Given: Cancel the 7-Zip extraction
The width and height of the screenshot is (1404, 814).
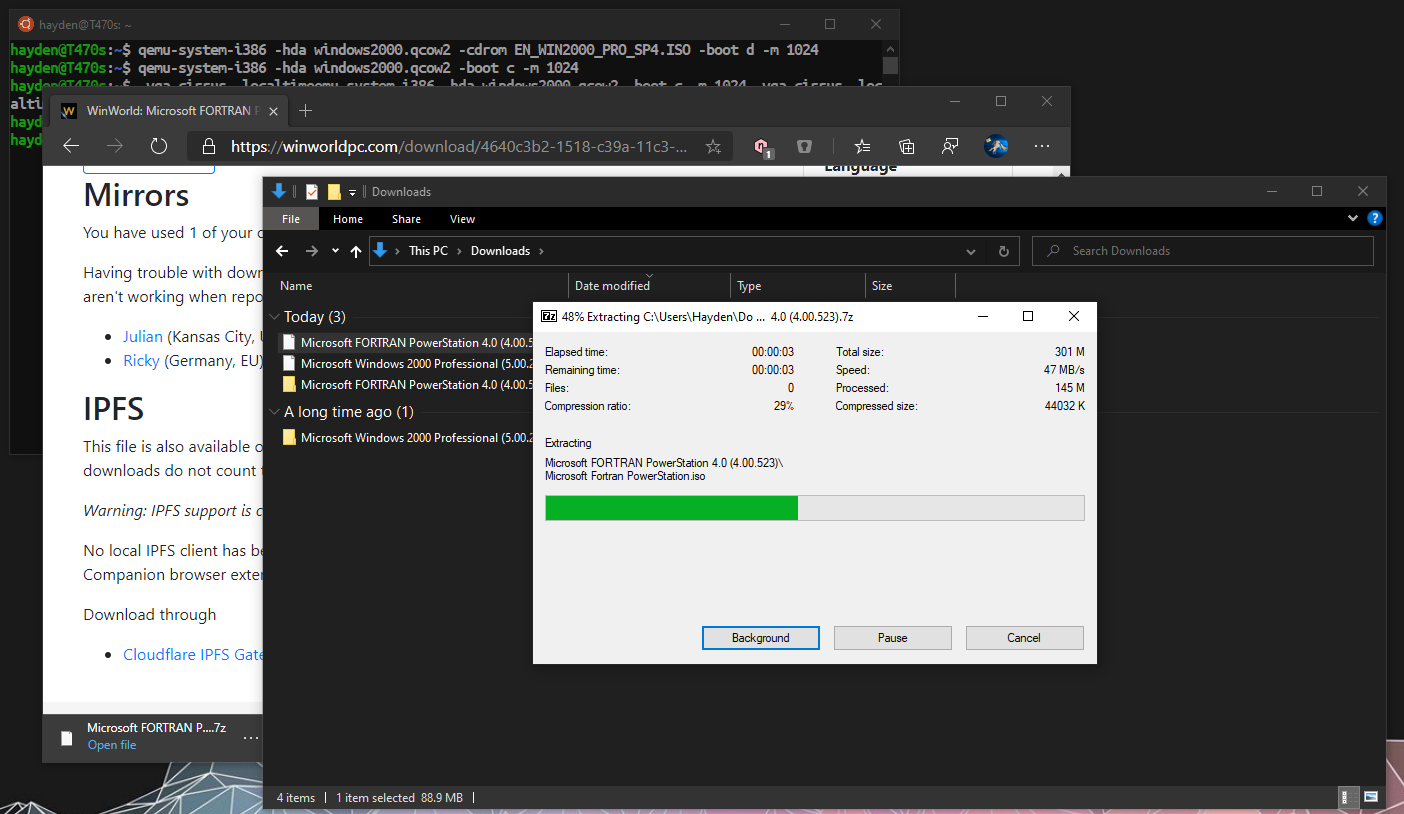Looking at the screenshot, I should click(x=1024, y=638).
